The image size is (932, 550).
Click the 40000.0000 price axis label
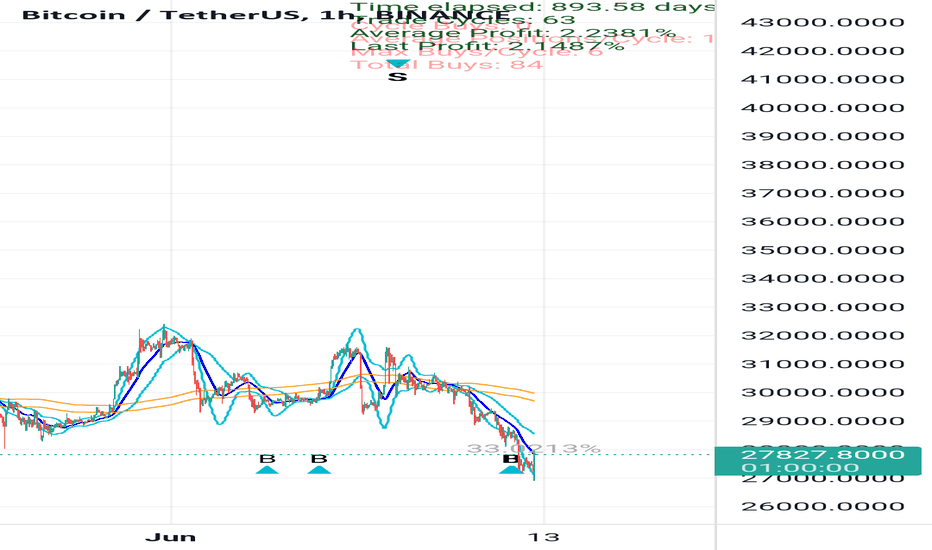[823, 108]
